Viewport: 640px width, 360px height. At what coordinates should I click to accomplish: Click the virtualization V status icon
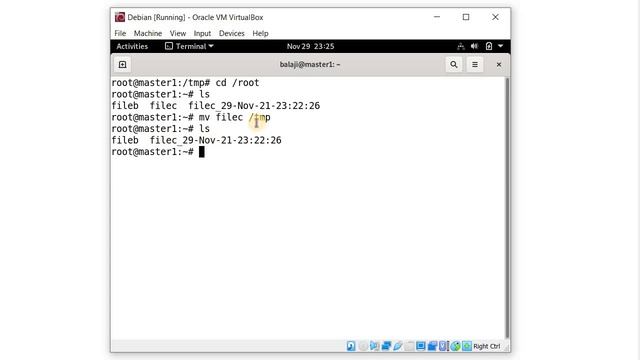pos(442,346)
